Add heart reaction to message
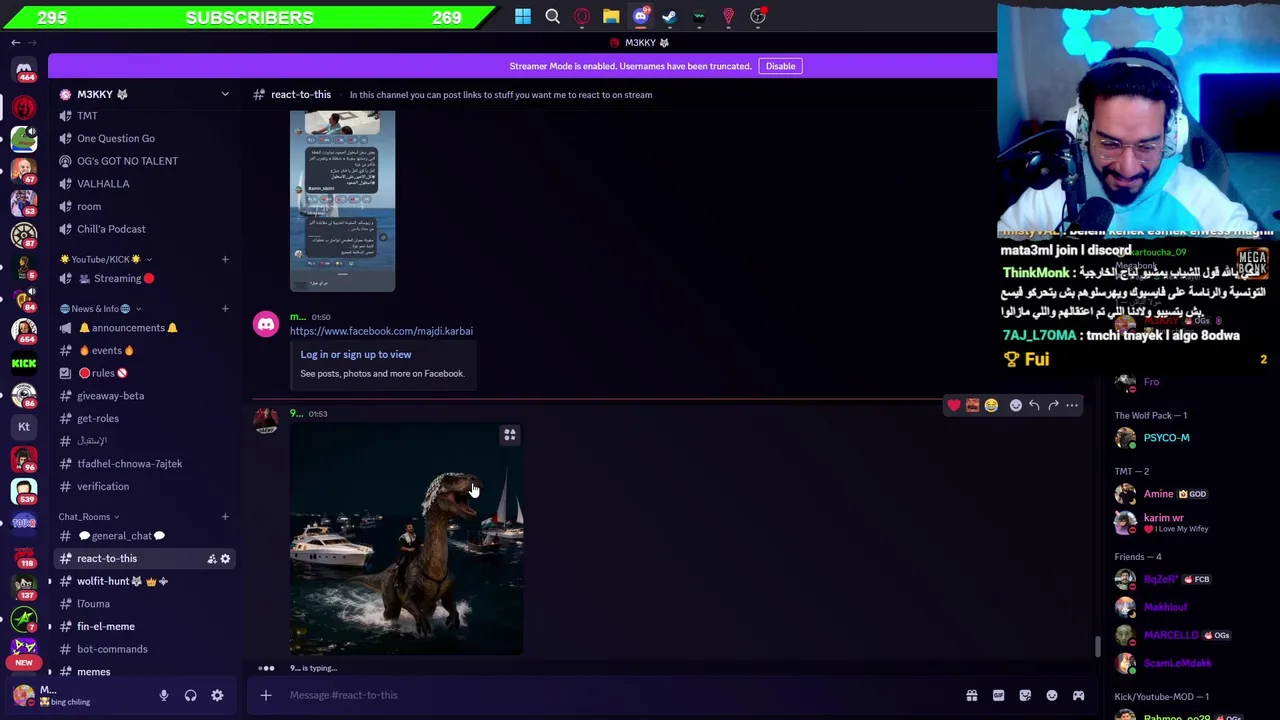The height and width of the screenshot is (720, 1280). tap(953, 405)
